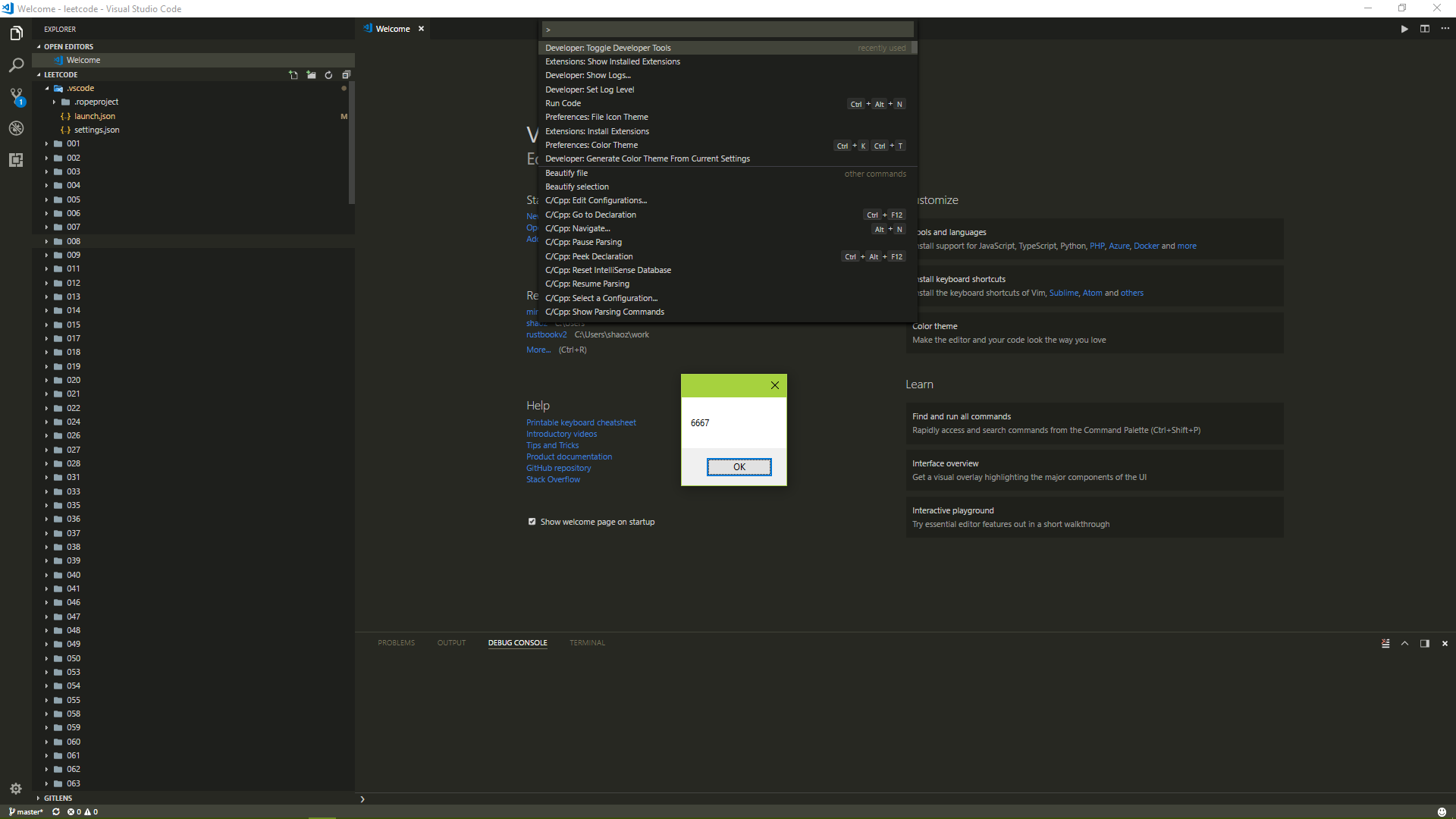Screen dimensions: 1456x819
Task: Collapse all folders in Explorer
Action: click(x=347, y=74)
